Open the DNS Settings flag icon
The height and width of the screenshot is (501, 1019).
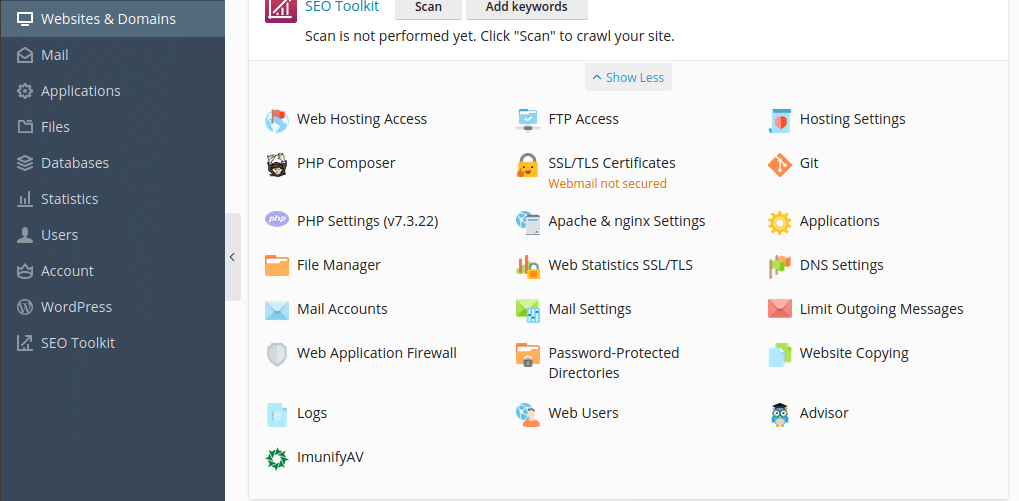[779, 266]
